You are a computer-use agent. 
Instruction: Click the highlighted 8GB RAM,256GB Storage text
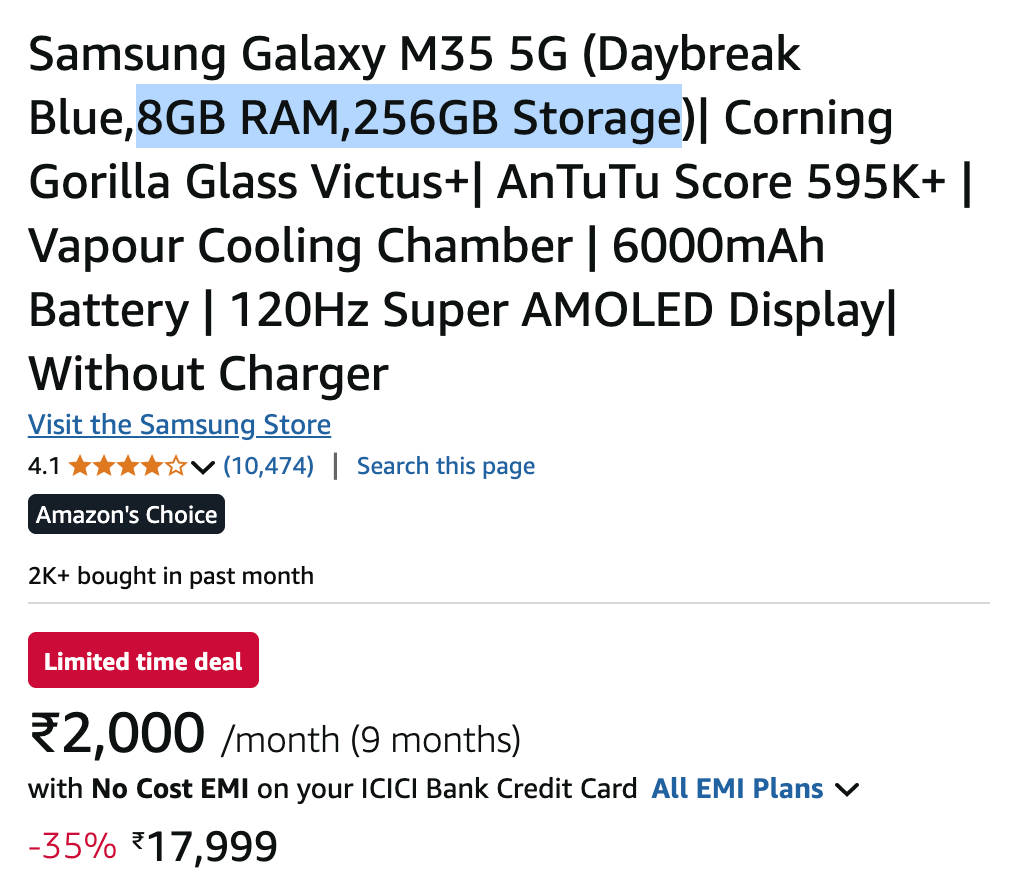pos(408,118)
